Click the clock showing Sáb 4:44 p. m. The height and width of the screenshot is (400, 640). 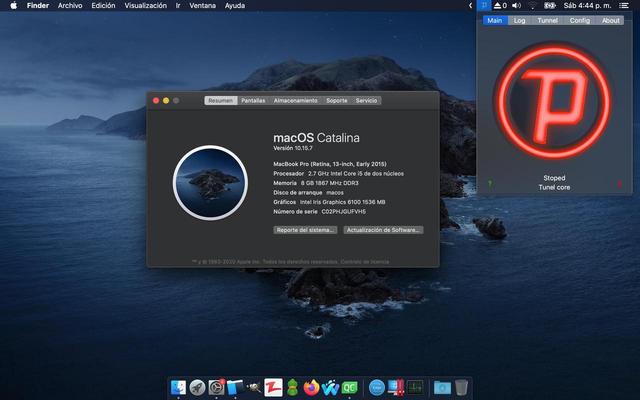click(x=587, y=5)
